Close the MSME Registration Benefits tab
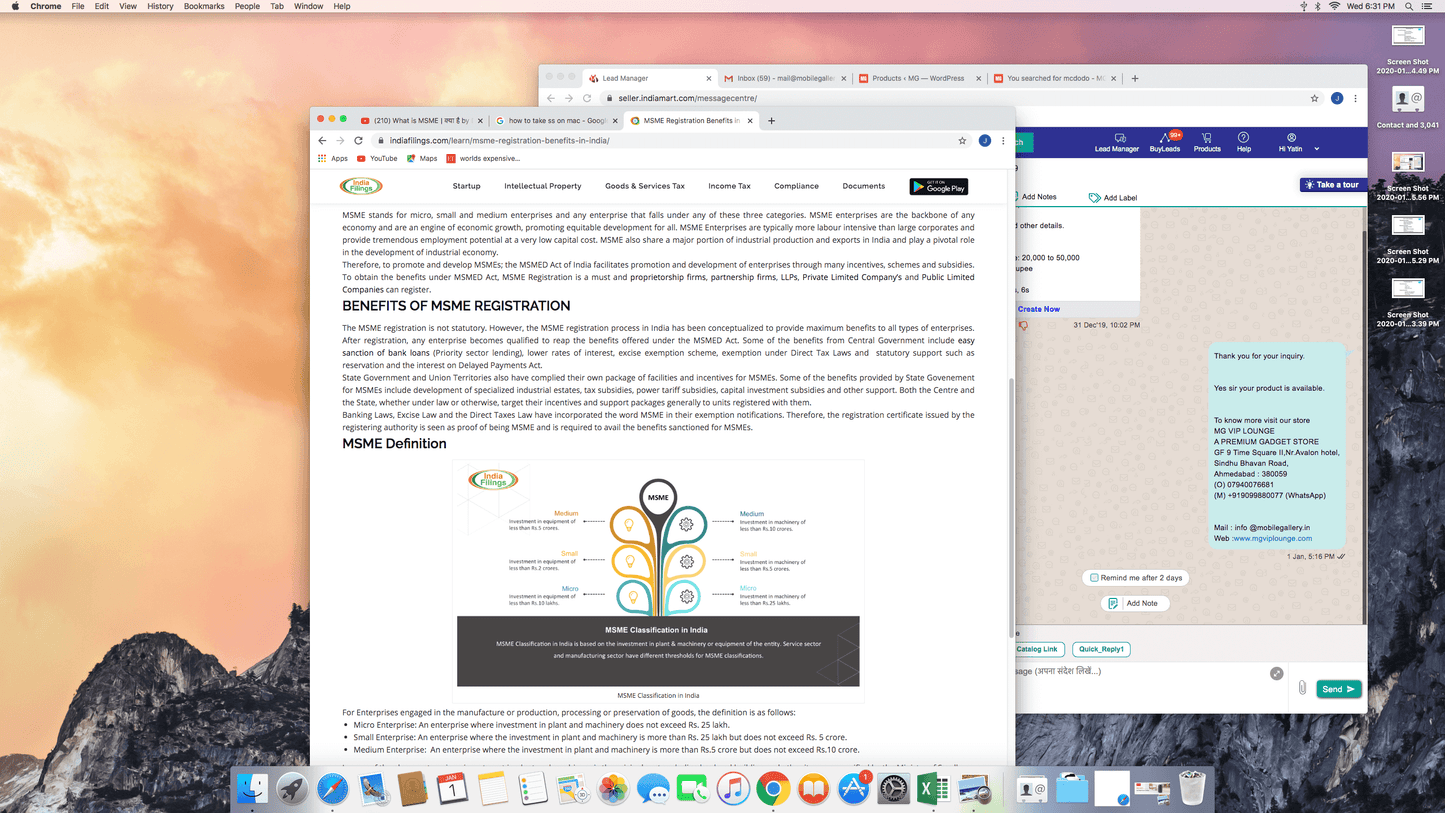Viewport: 1445px width, 813px height. click(x=750, y=121)
